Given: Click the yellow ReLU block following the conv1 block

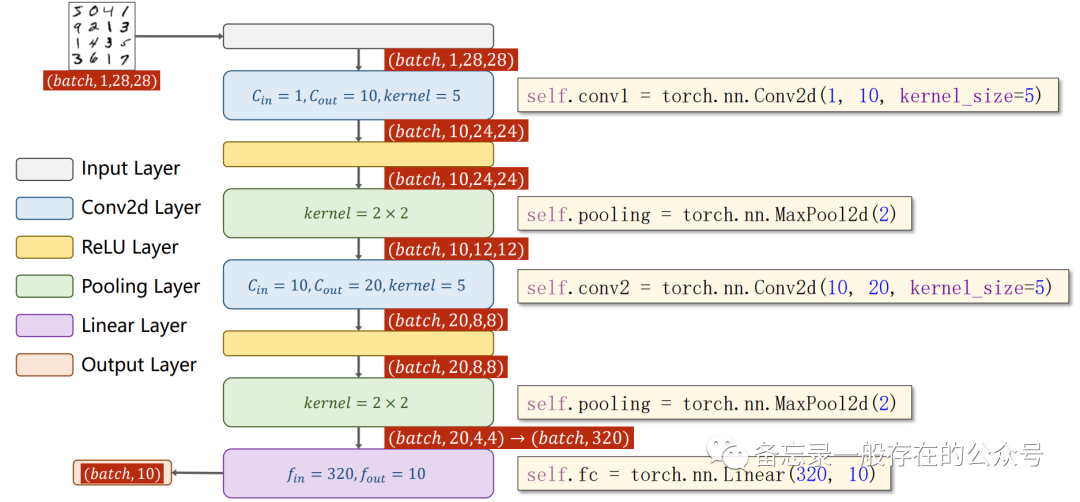Looking at the screenshot, I should pyautogui.click(x=358, y=154).
